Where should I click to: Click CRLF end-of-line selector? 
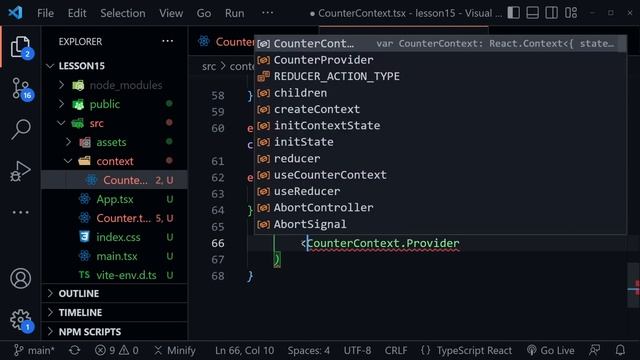(396, 350)
